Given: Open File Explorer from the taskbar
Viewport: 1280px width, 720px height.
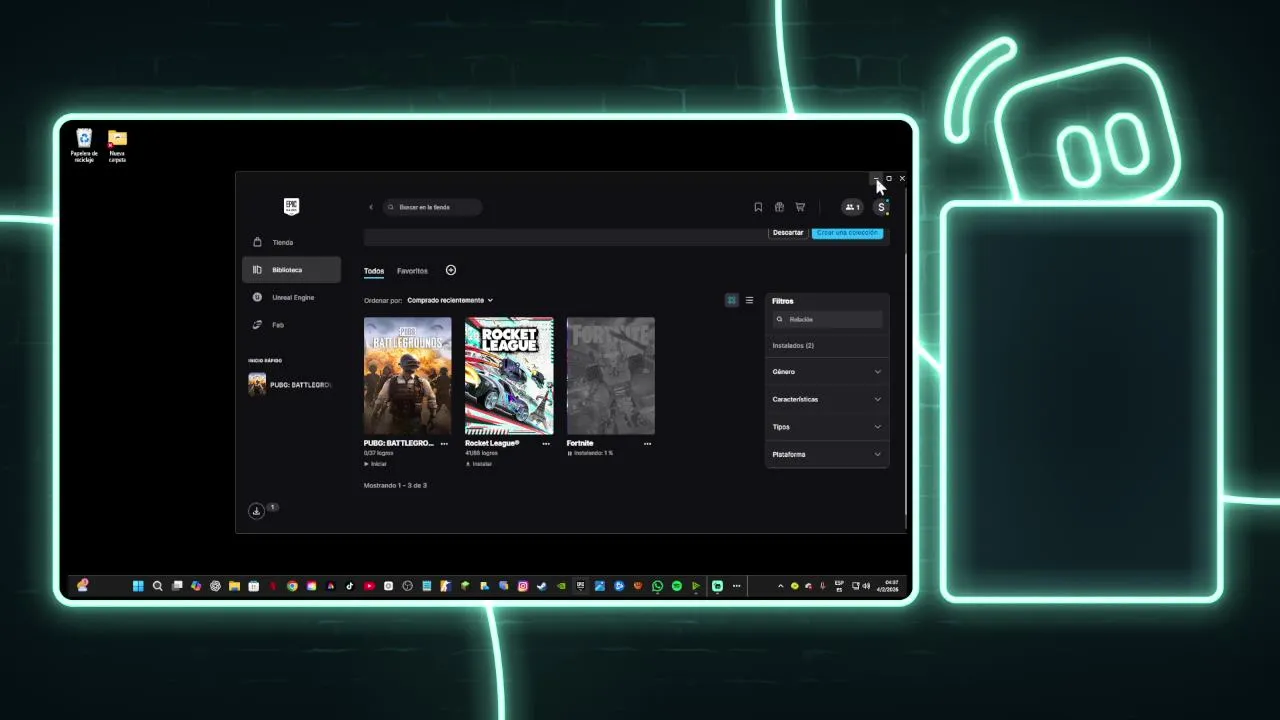Looking at the screenshot, I should 234,586.
